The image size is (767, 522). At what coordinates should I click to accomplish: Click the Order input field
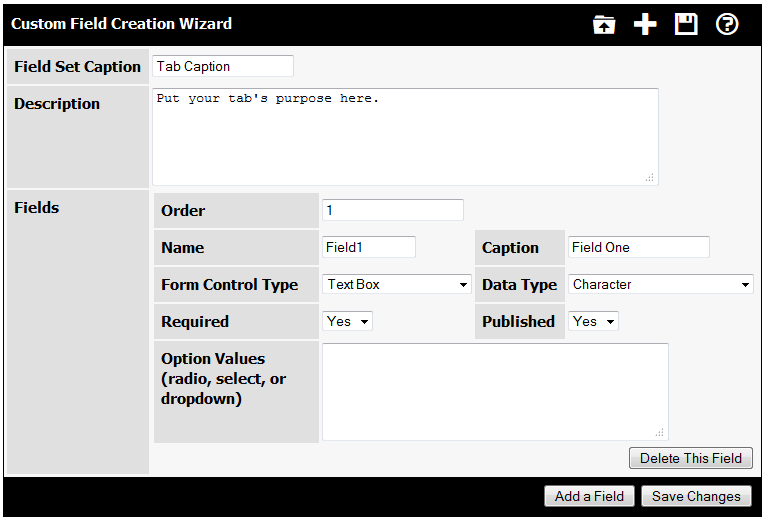click(393, 210)
